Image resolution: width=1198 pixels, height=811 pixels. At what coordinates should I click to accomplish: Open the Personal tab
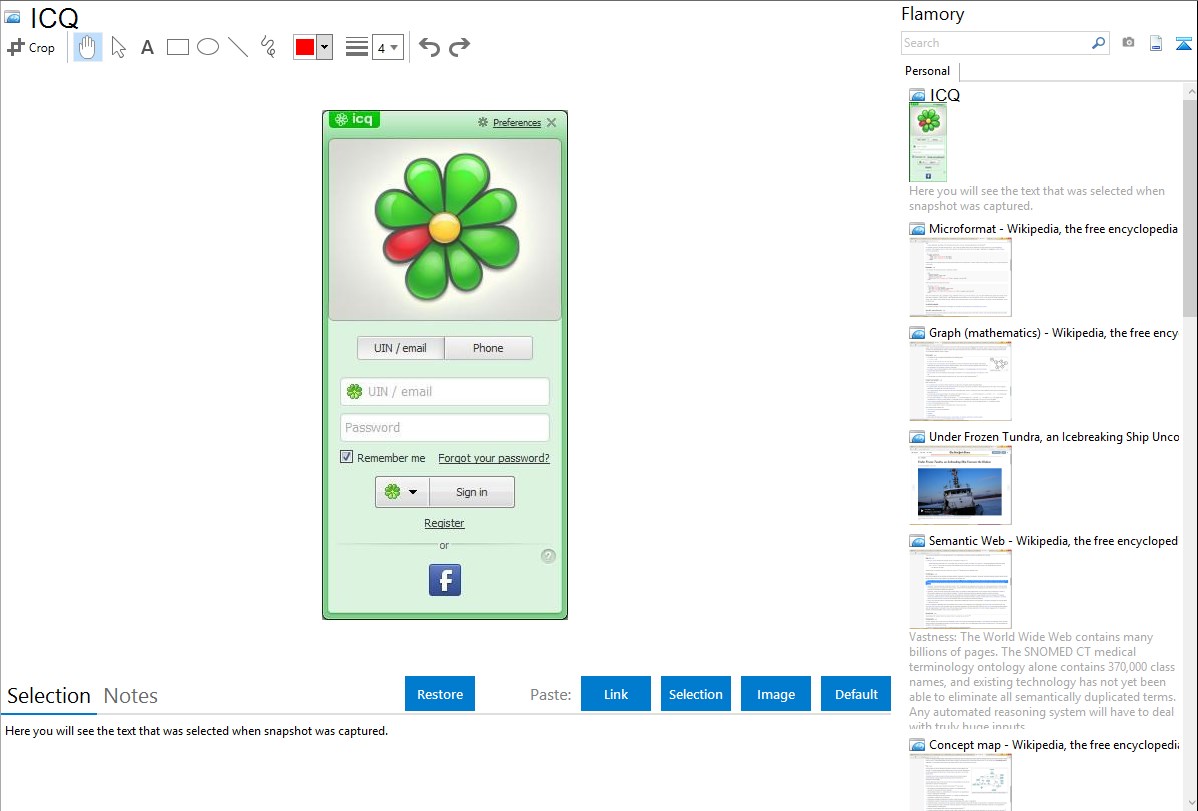(928, 70)
